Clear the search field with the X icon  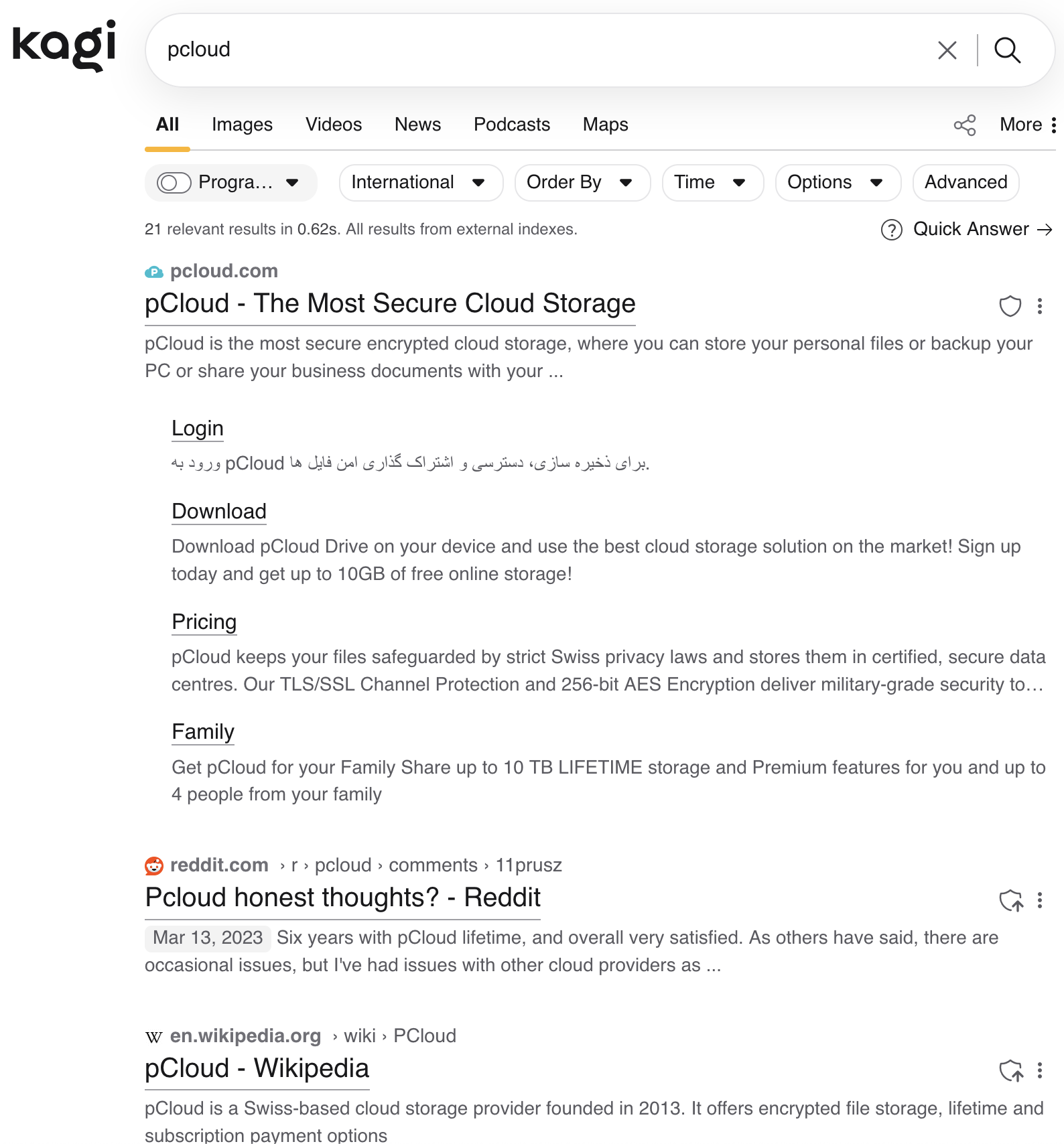pos(947,50)
